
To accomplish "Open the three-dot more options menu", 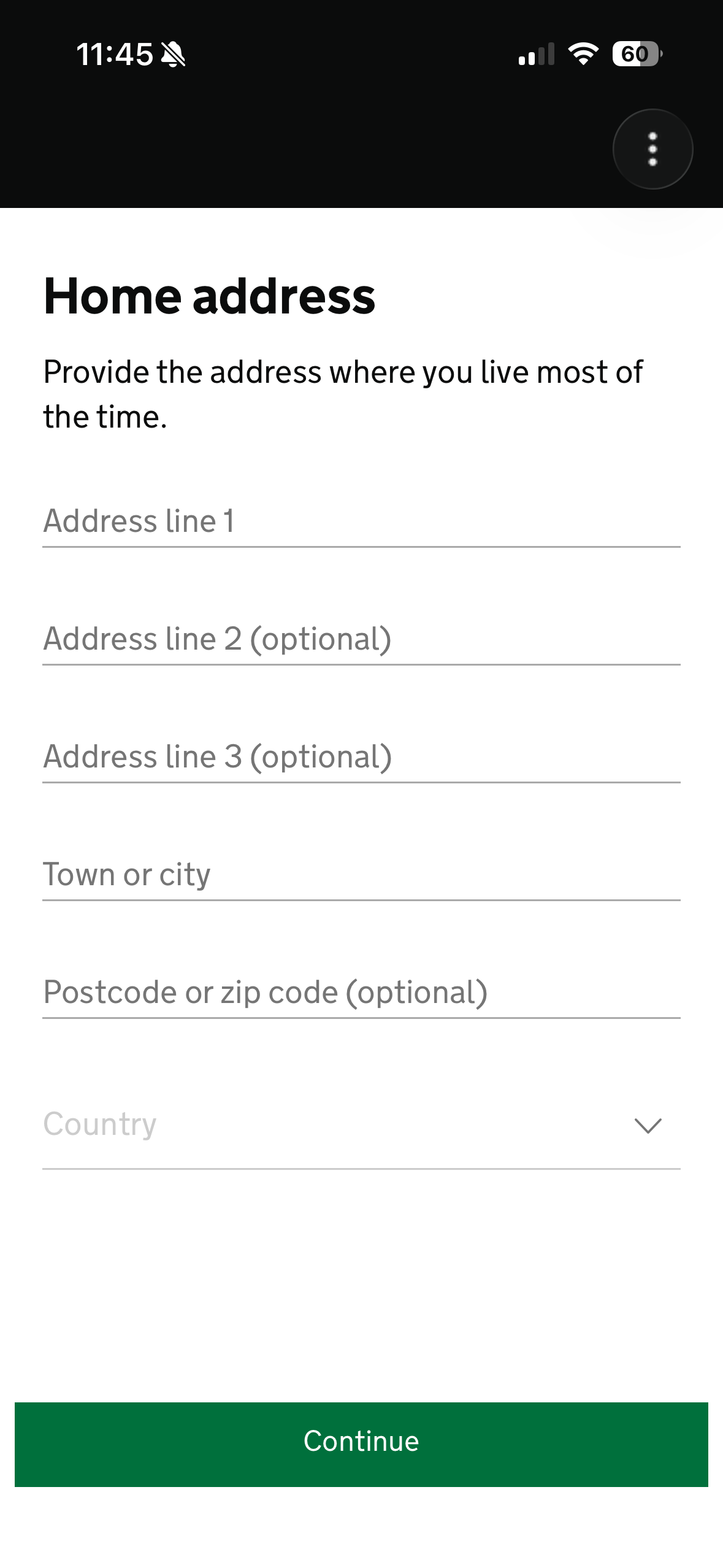I will pyautogui.click(x=652, y=149).
